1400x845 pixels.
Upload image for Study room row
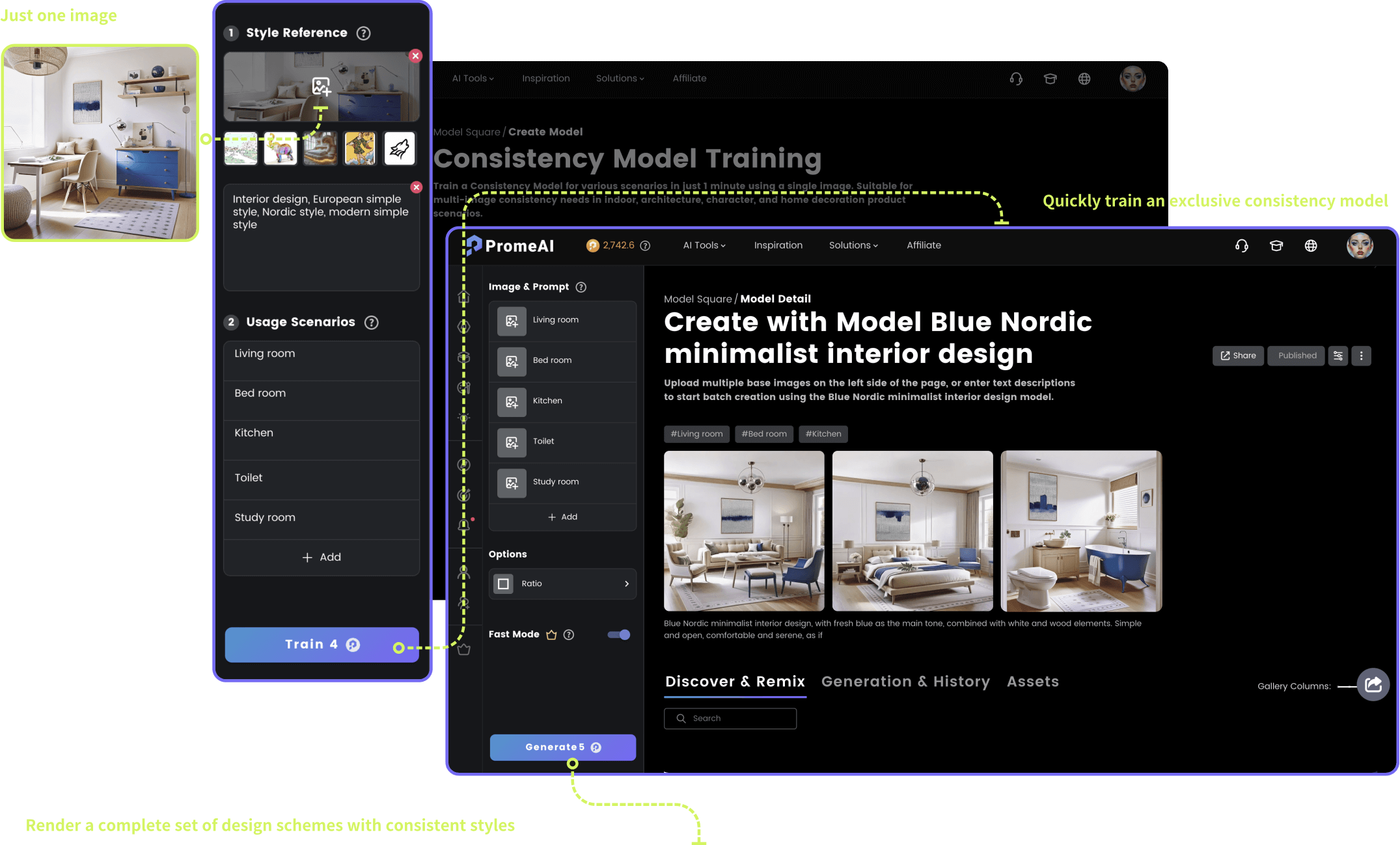coord(512,483)
